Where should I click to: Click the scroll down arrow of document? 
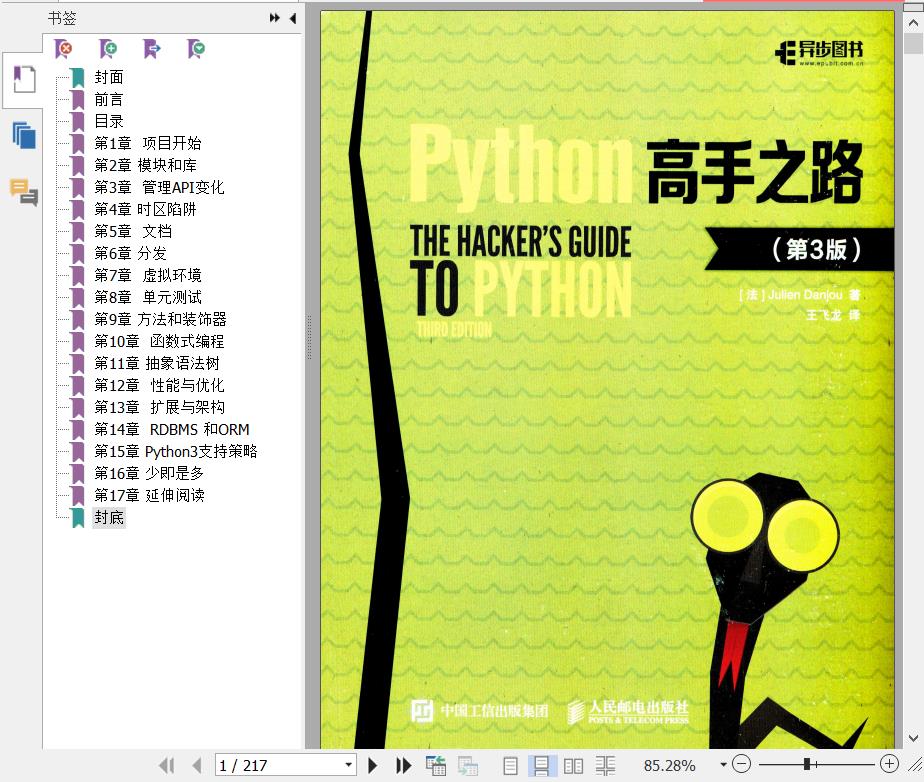913,738
